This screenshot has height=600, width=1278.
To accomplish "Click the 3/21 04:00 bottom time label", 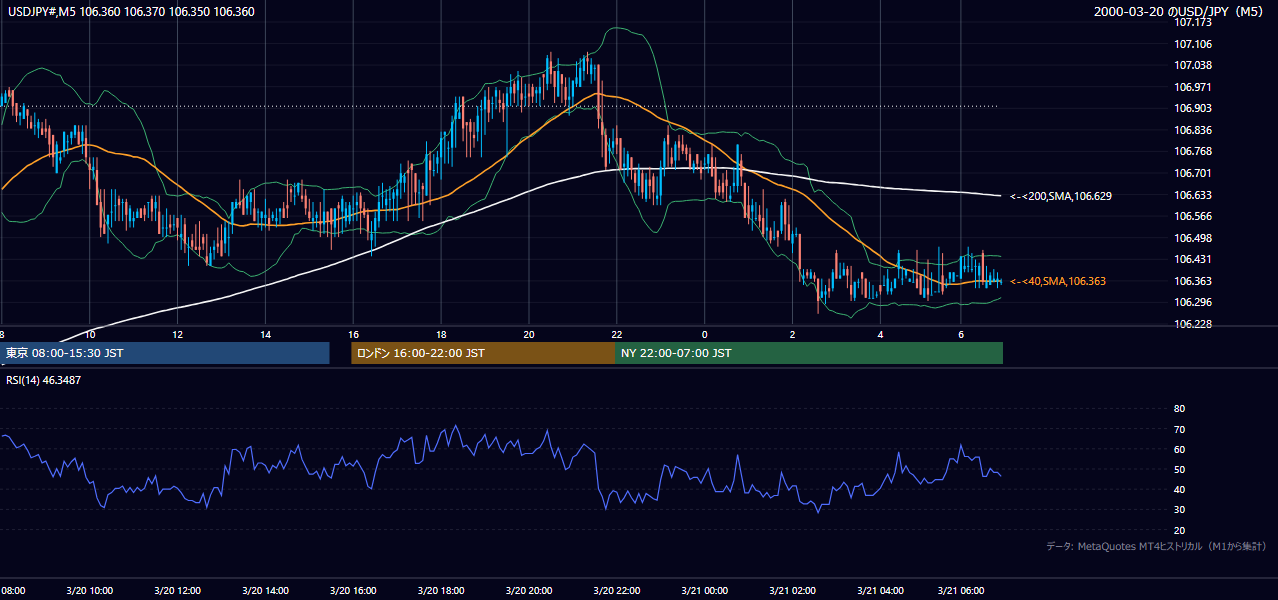I will coord(880,591).
